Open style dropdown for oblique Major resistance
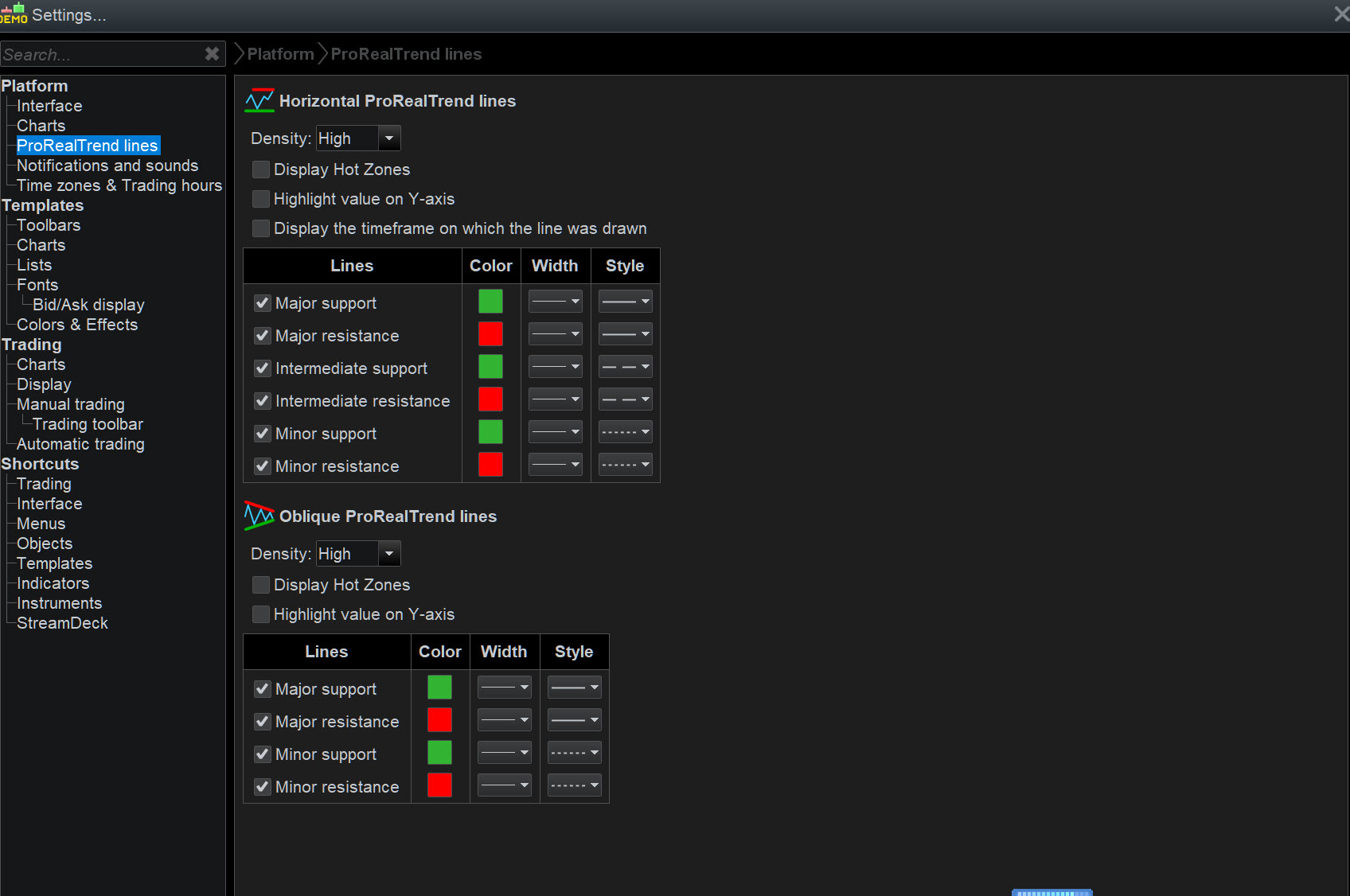 [x=575, y=720]
